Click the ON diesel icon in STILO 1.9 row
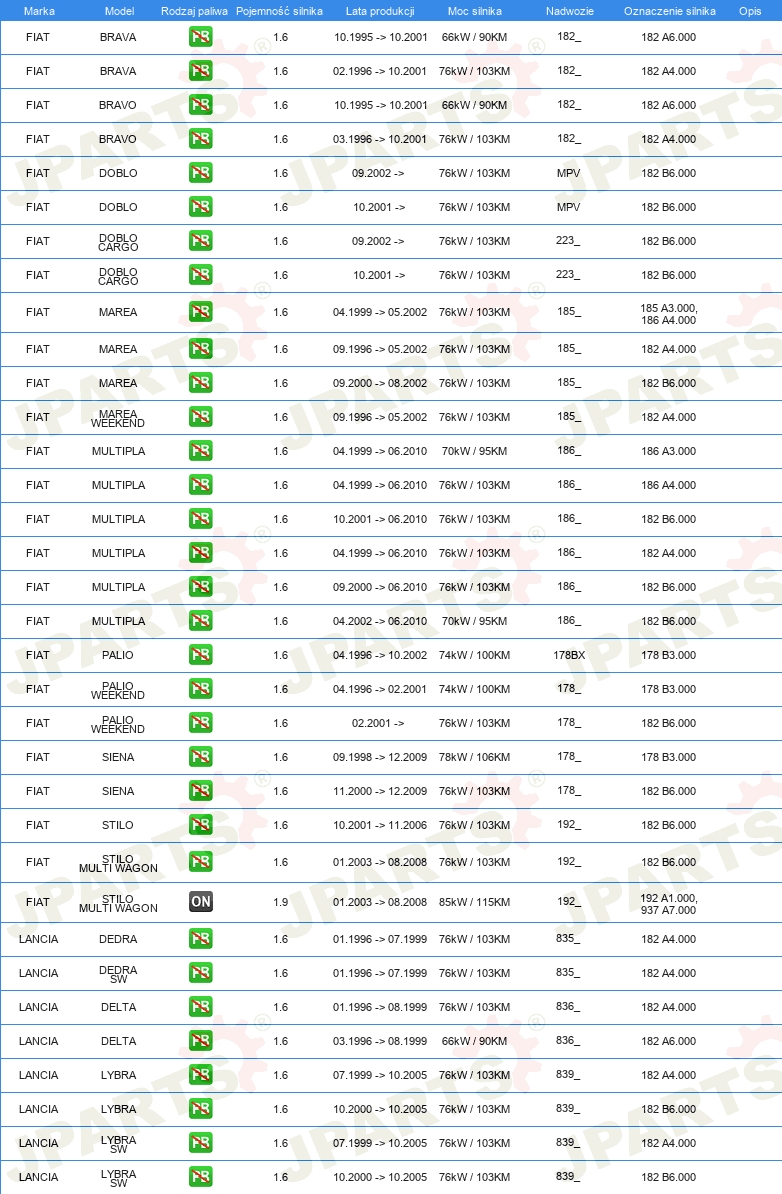The height and width of the screenshot is (1194, 782). pos(201,902)
